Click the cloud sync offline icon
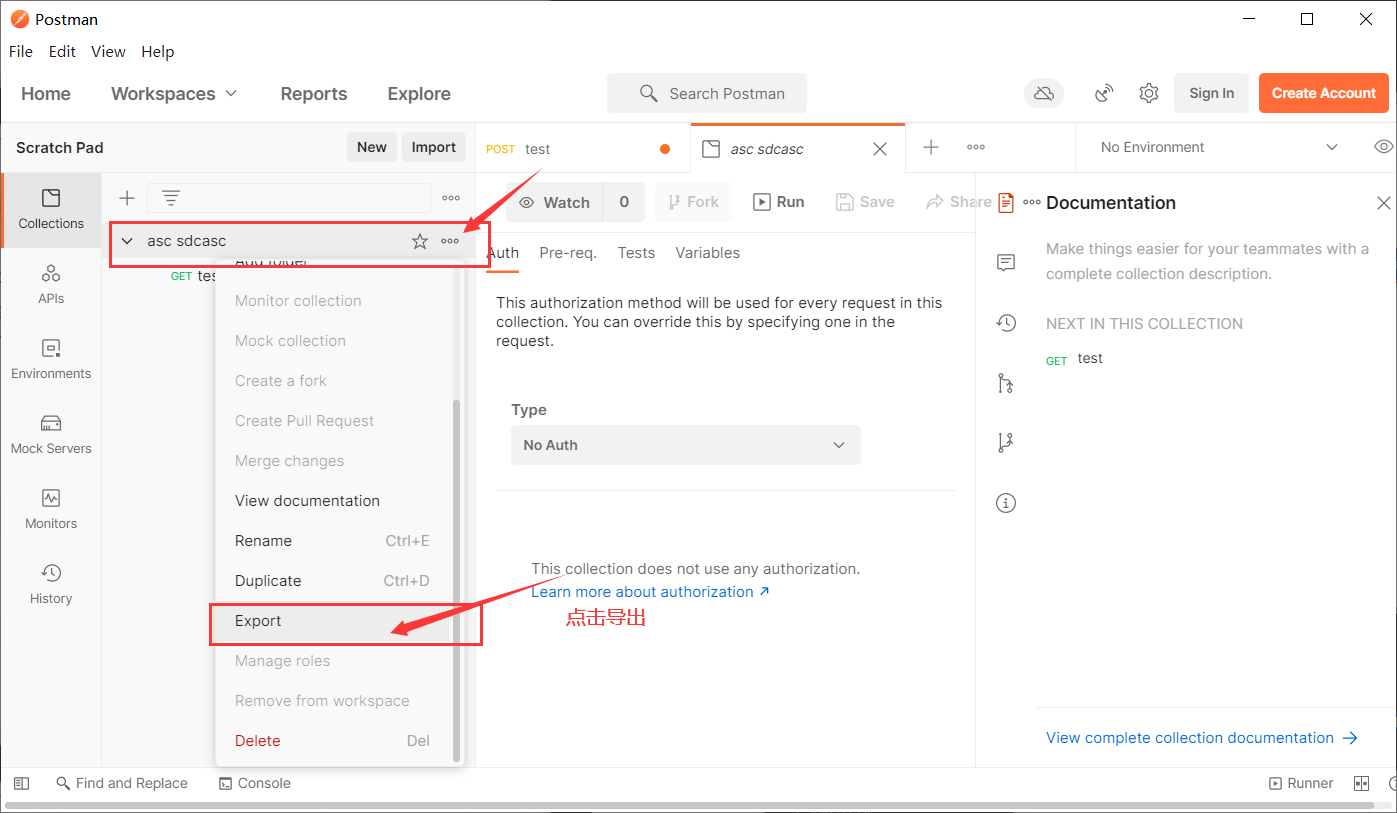Viewport: 1397px width, 813px height. [x=1044, y=93]
